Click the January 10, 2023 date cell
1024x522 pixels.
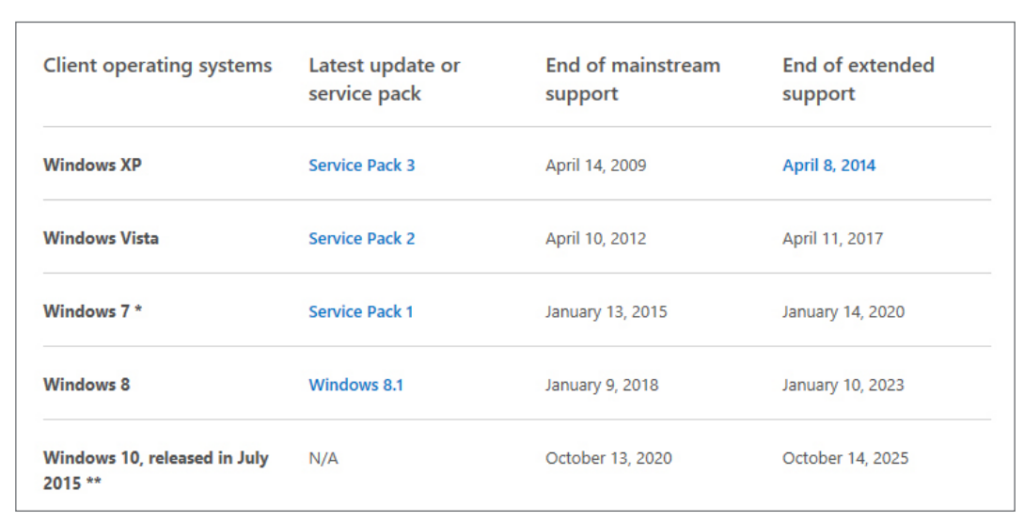(843, 385)
